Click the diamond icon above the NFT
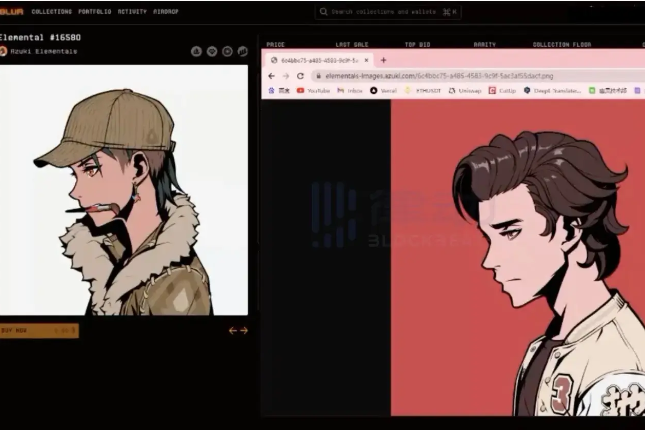 [212, 51]
